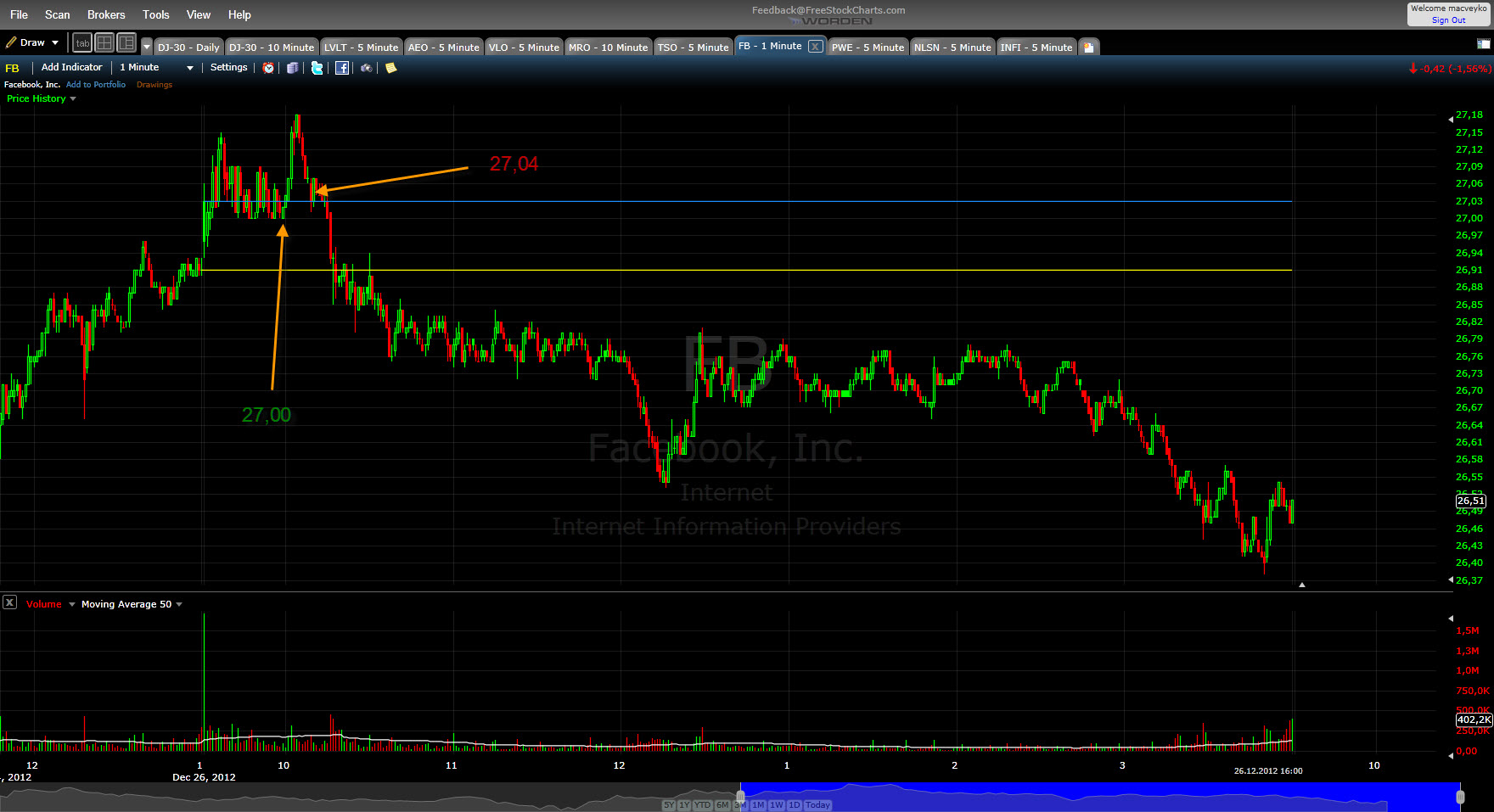Image resolution: width=1494 pixels, height=812 pixels.
Task: Click the volume value label 402,2K
Action: point(1474,720)
